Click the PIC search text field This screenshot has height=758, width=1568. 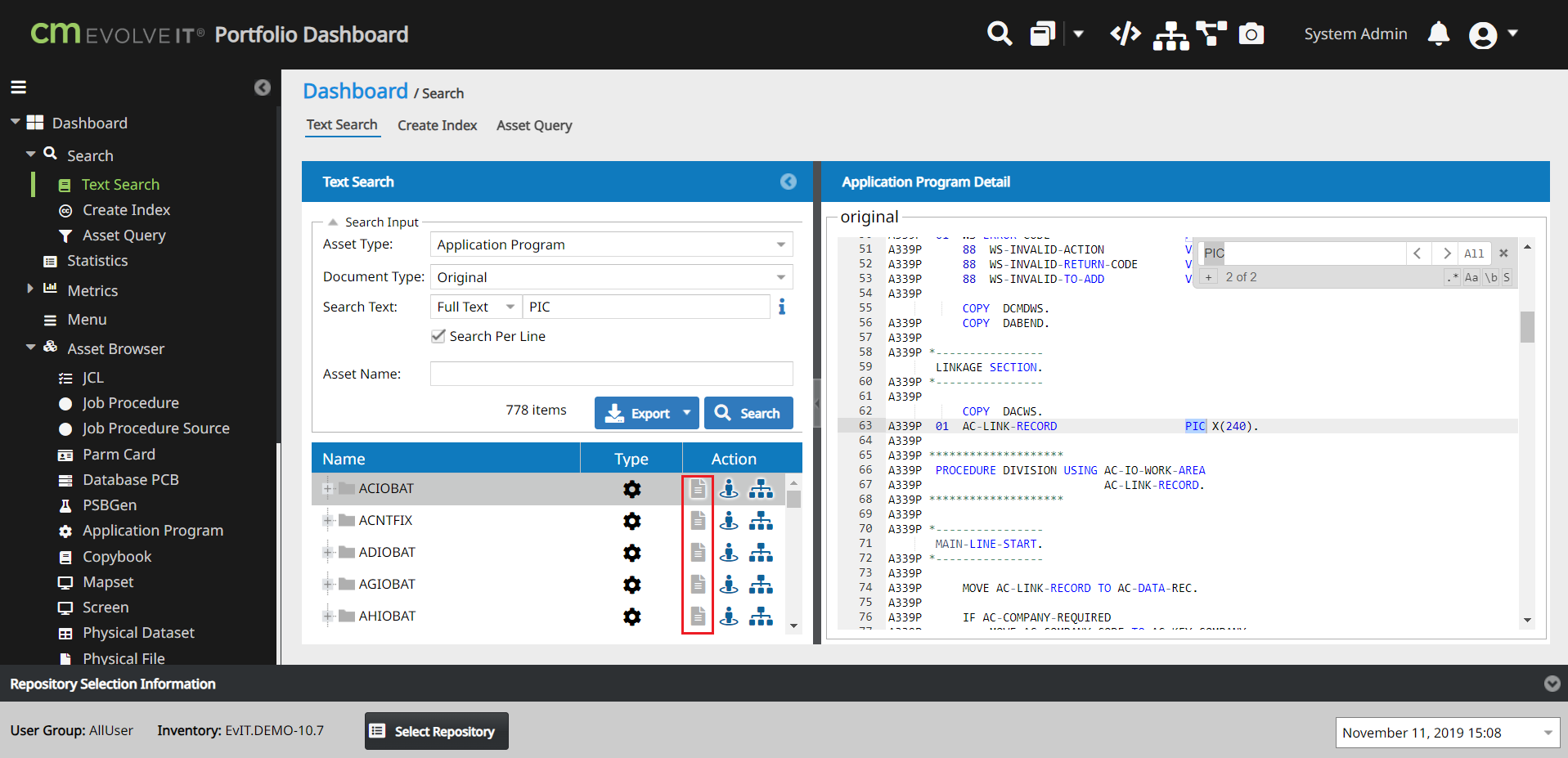coord(646,307)
